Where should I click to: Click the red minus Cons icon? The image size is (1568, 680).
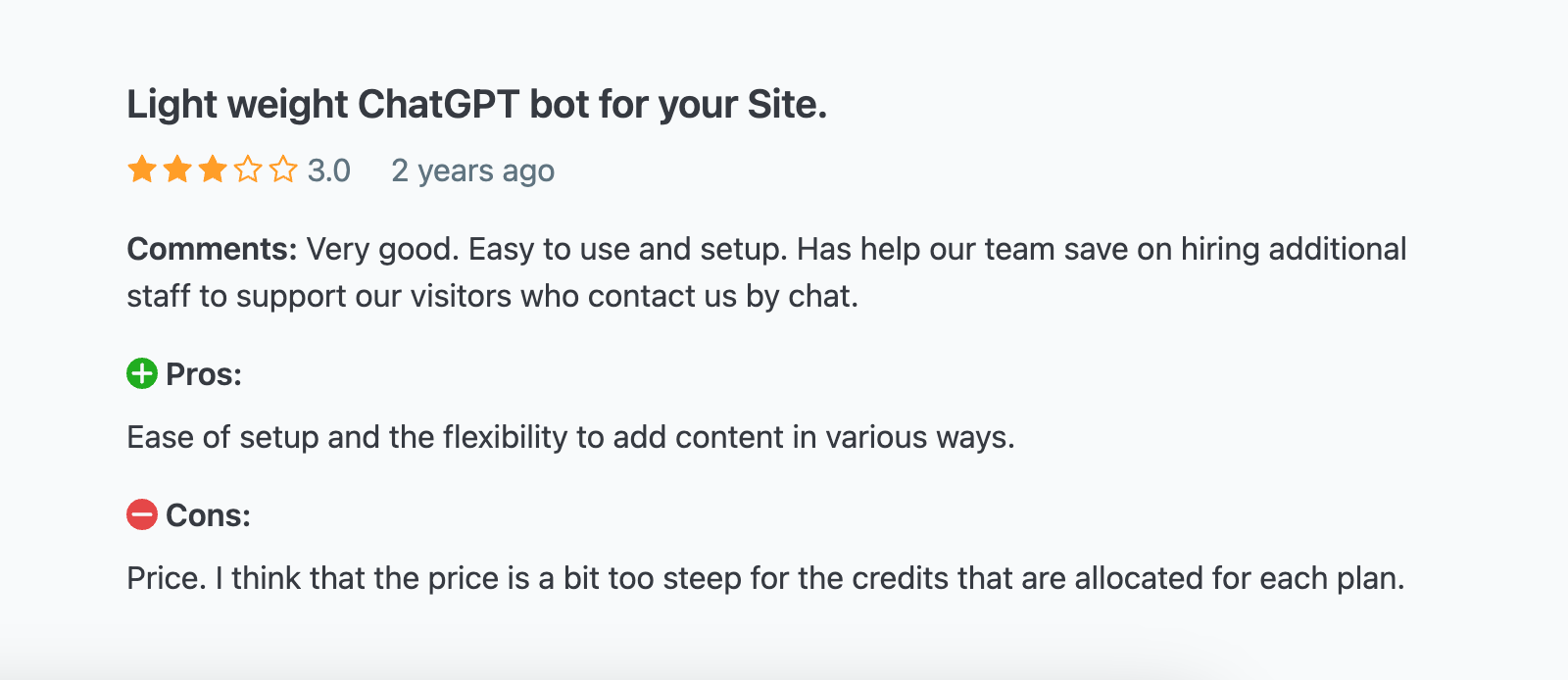[x=142, y=514]
